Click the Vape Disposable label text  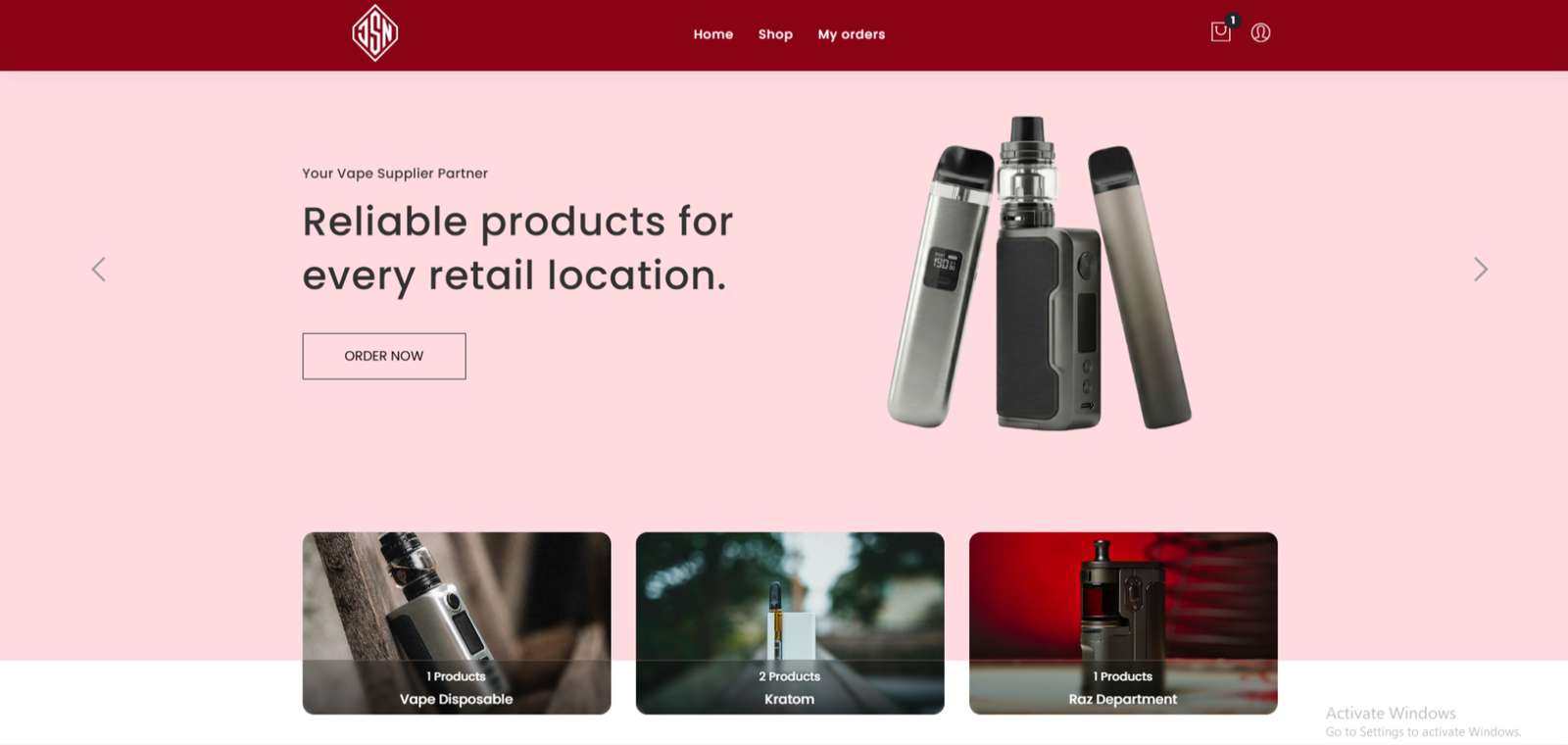tap(456, 699)
